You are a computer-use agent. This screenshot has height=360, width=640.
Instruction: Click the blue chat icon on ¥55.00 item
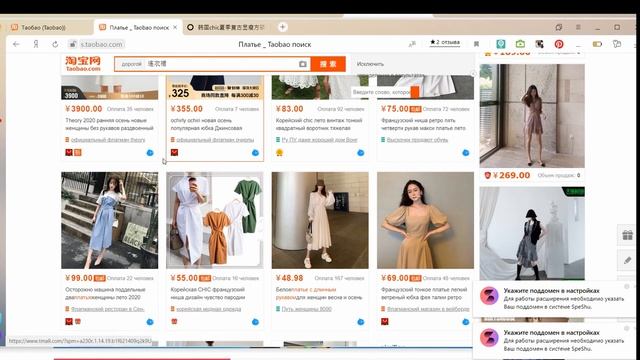255,322
